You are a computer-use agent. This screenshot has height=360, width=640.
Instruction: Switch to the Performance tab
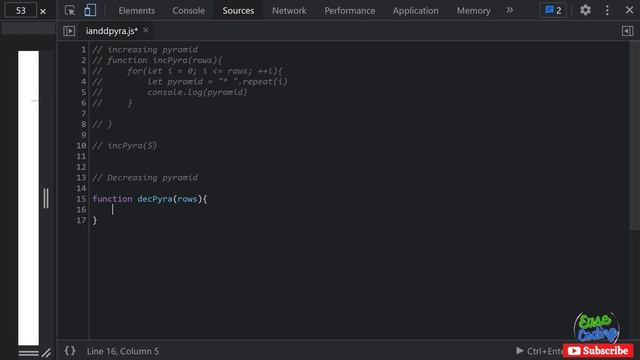[350, 11]
